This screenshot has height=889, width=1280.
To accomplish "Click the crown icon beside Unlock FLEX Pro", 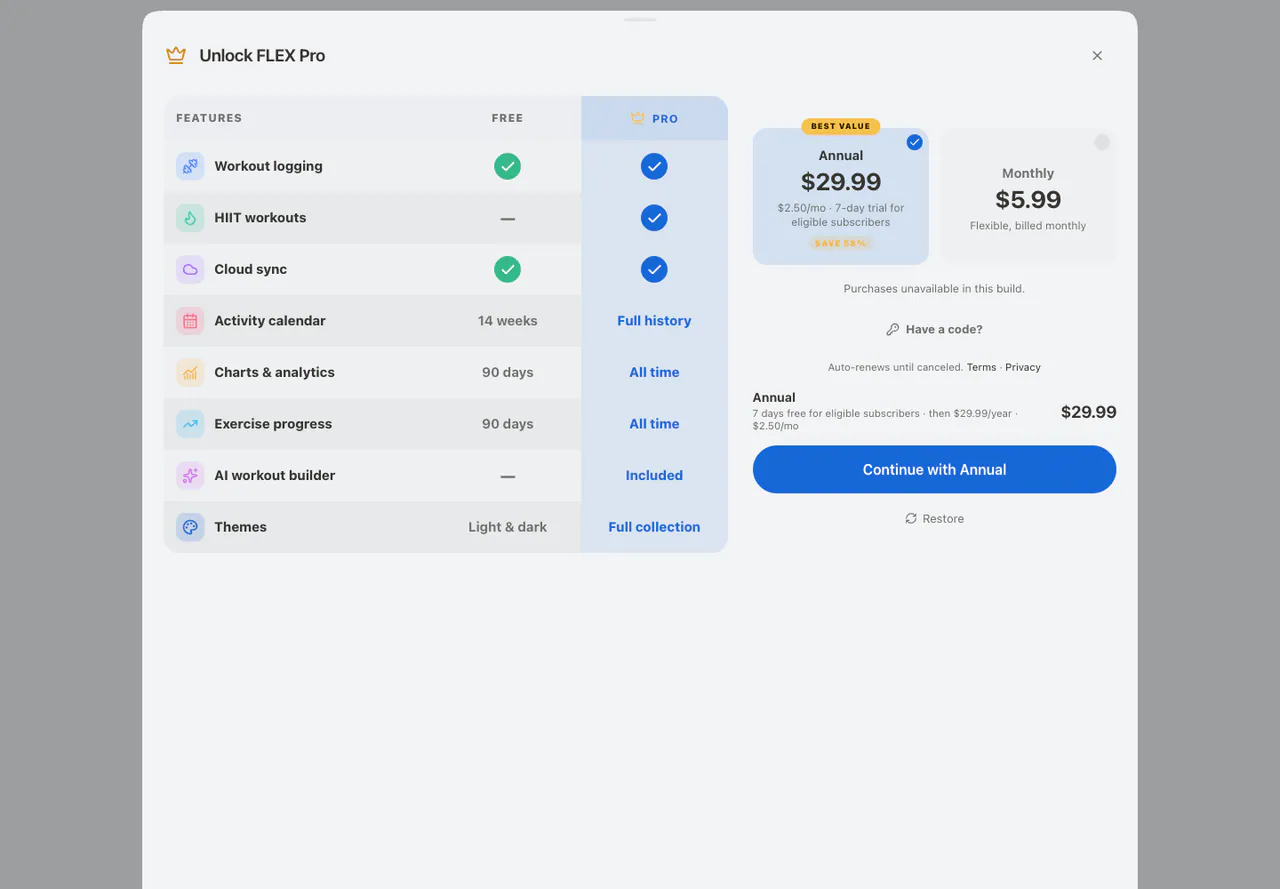I will point(176,56).
